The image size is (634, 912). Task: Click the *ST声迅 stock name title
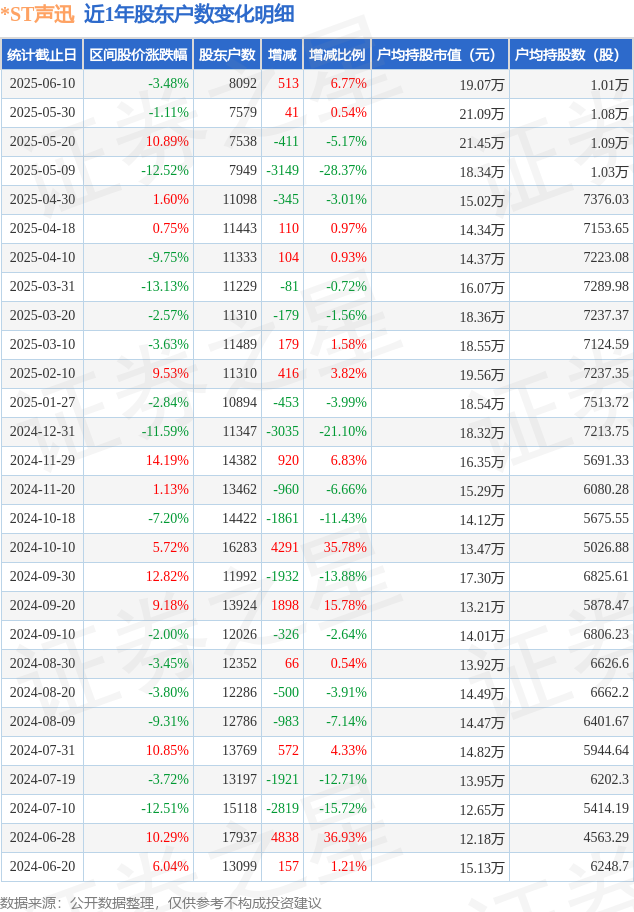point(38,15)
